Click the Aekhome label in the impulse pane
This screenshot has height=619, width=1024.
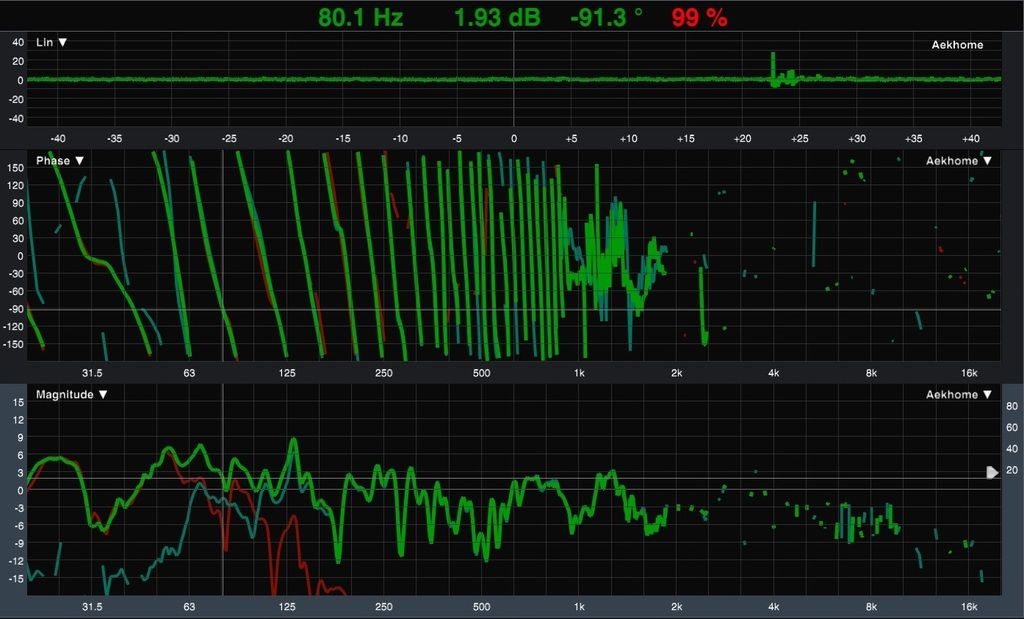957,45
